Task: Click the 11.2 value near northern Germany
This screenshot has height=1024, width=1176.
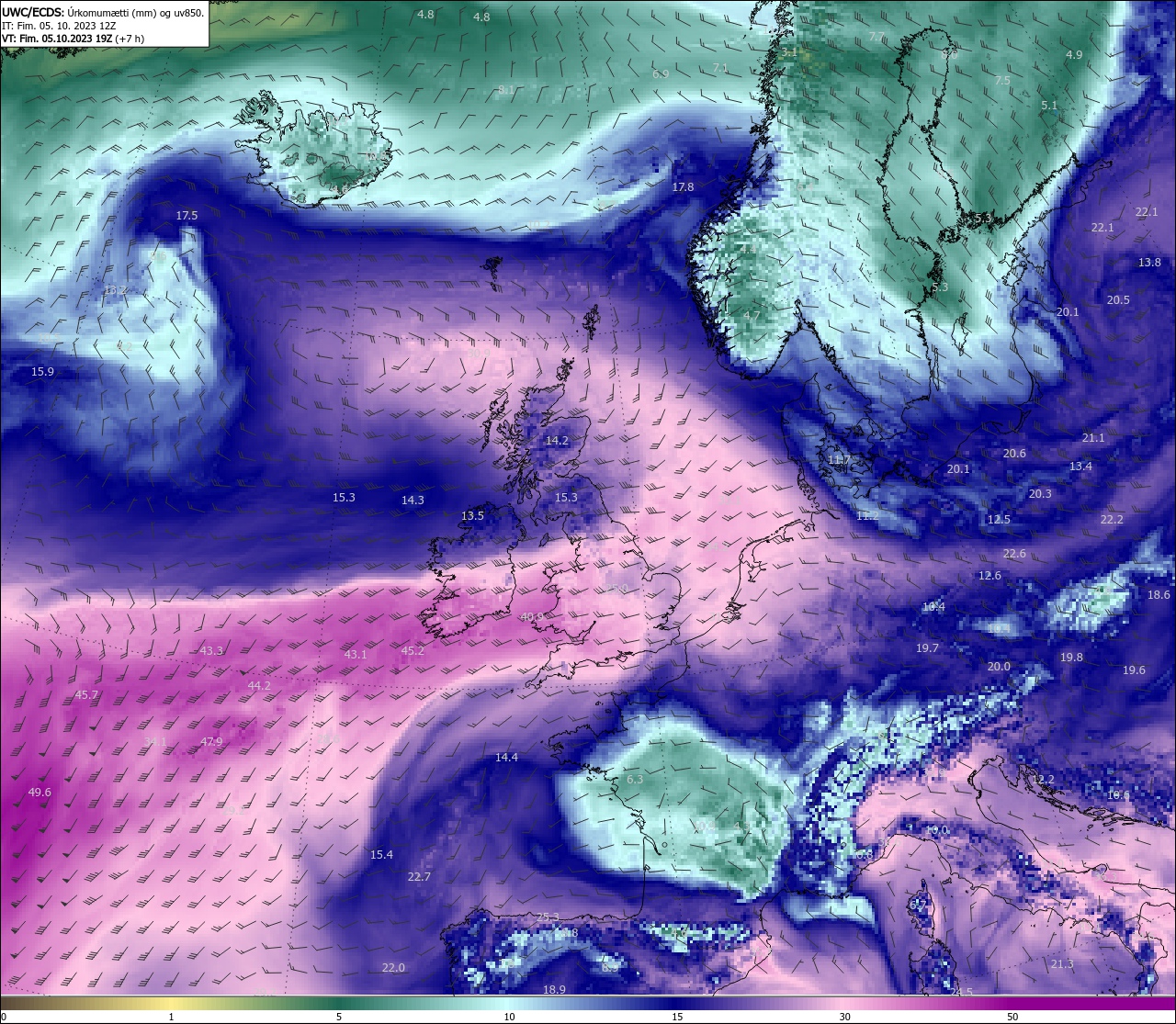Action: pos(867,515)
